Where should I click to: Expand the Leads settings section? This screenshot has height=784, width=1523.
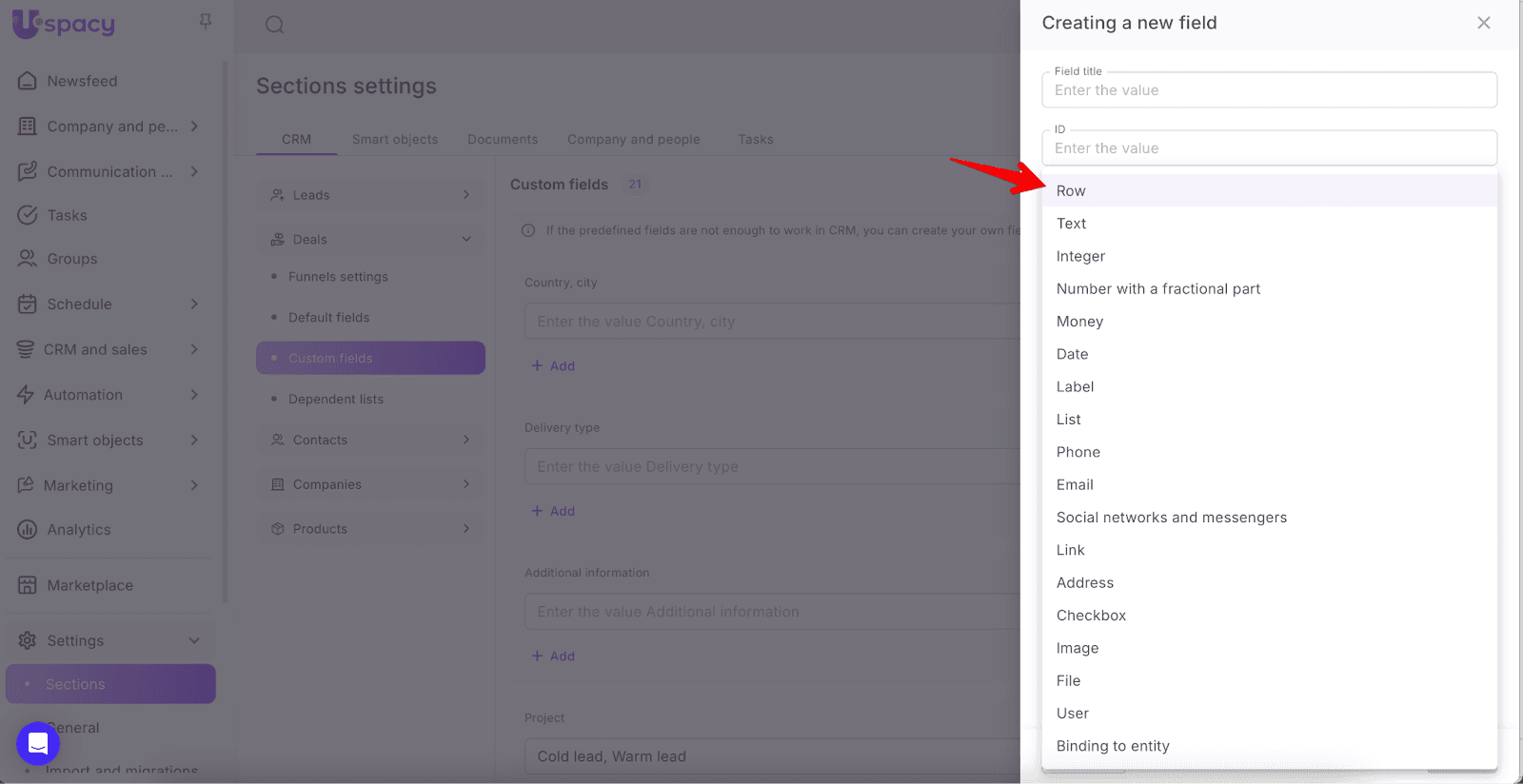(x=465, y=195)
